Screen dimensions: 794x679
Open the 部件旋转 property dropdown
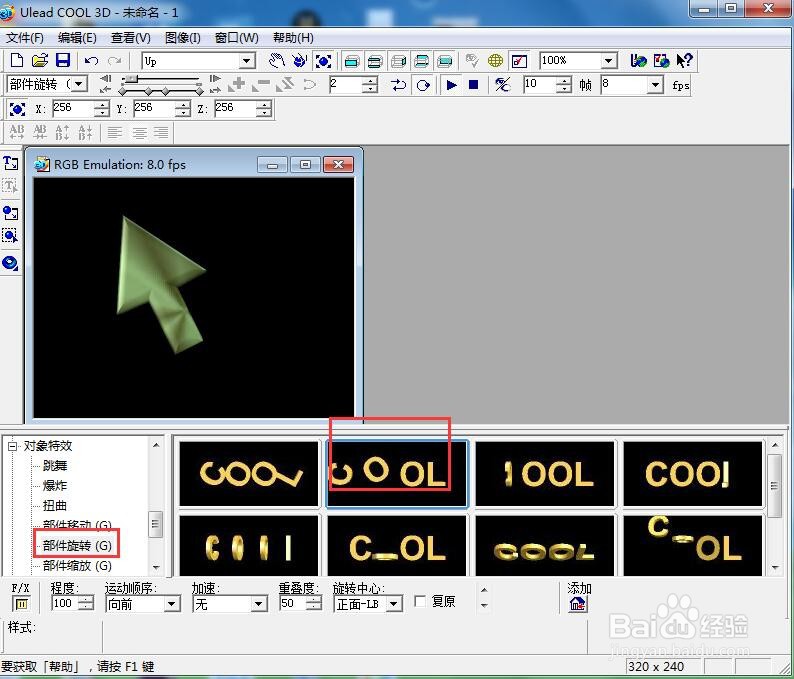click(80, 84)
